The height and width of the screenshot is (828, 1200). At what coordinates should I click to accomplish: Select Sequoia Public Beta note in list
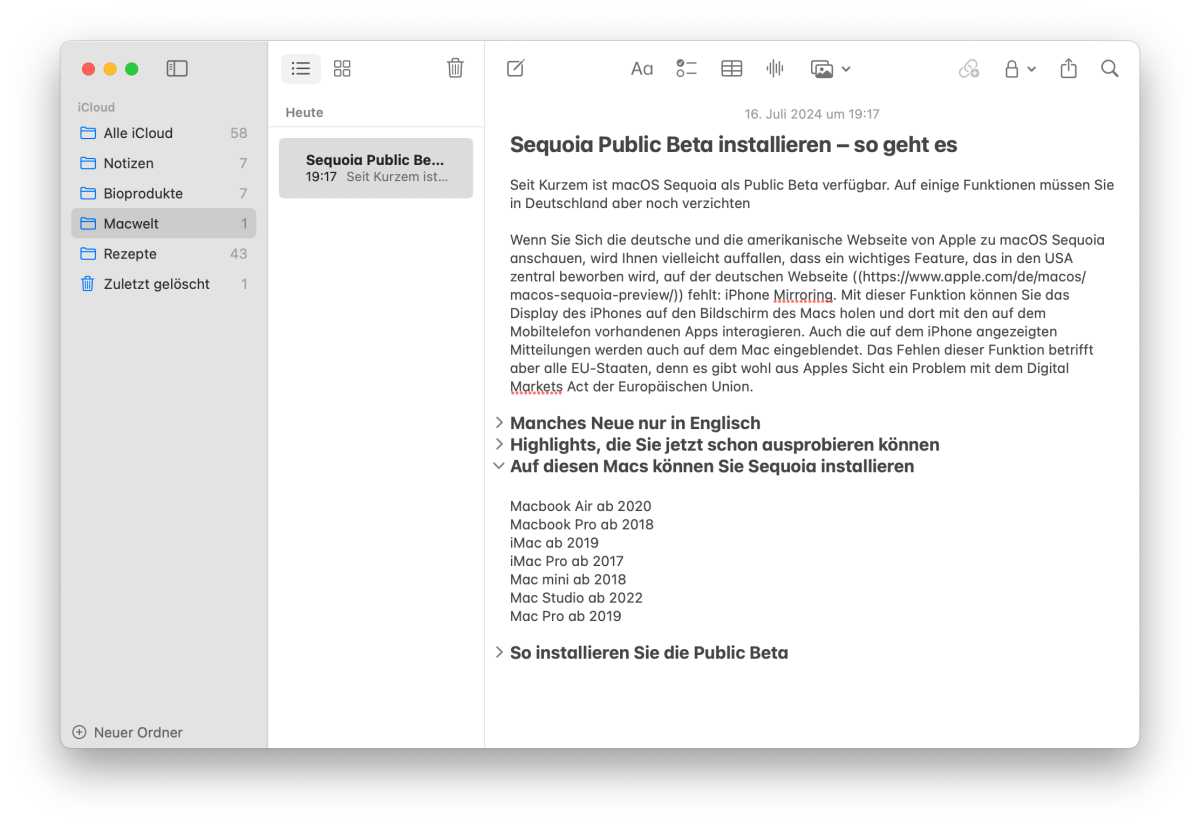coord(376,168)
